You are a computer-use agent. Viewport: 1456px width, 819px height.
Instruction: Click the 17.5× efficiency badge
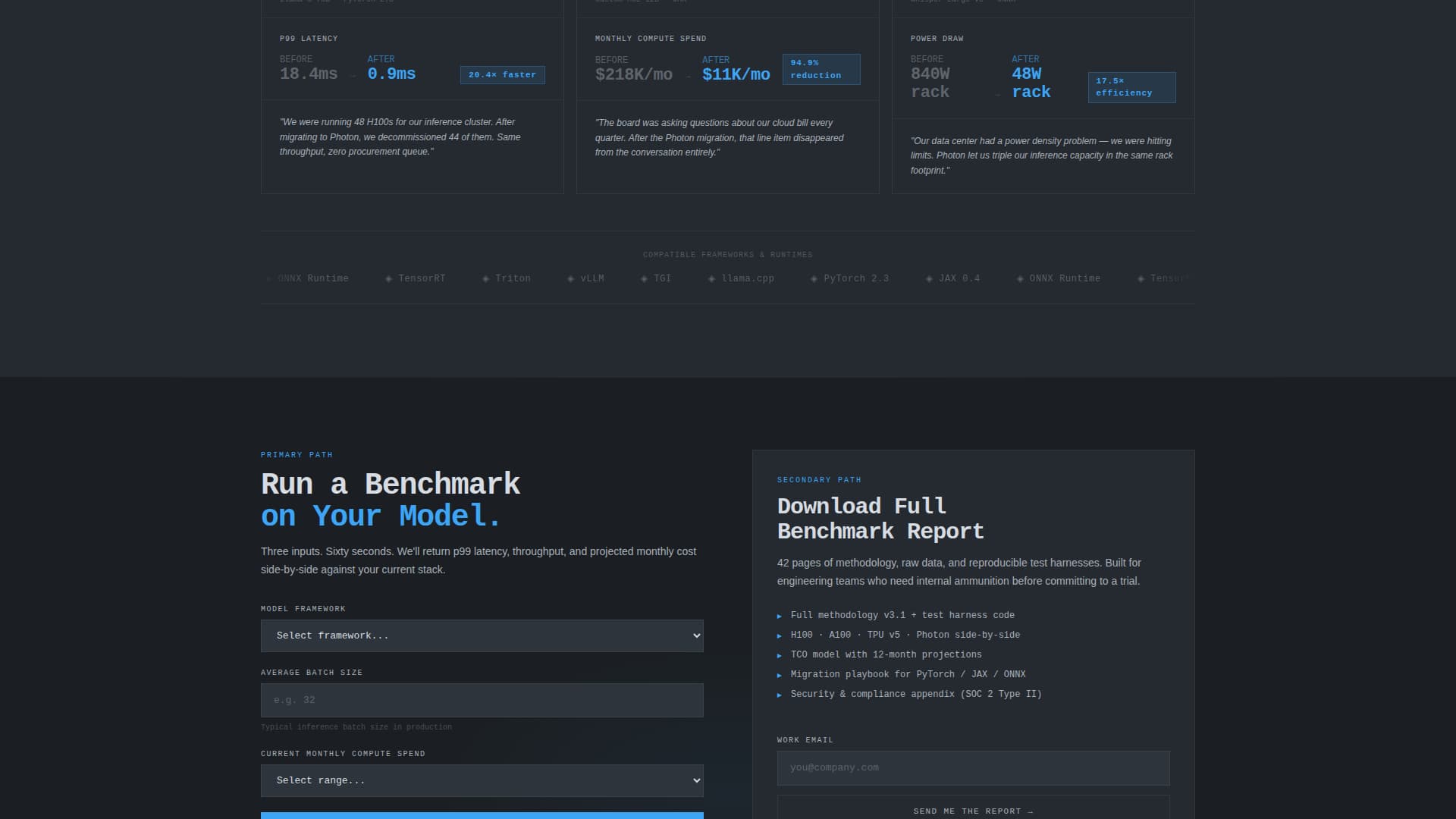coord(1131,87)
